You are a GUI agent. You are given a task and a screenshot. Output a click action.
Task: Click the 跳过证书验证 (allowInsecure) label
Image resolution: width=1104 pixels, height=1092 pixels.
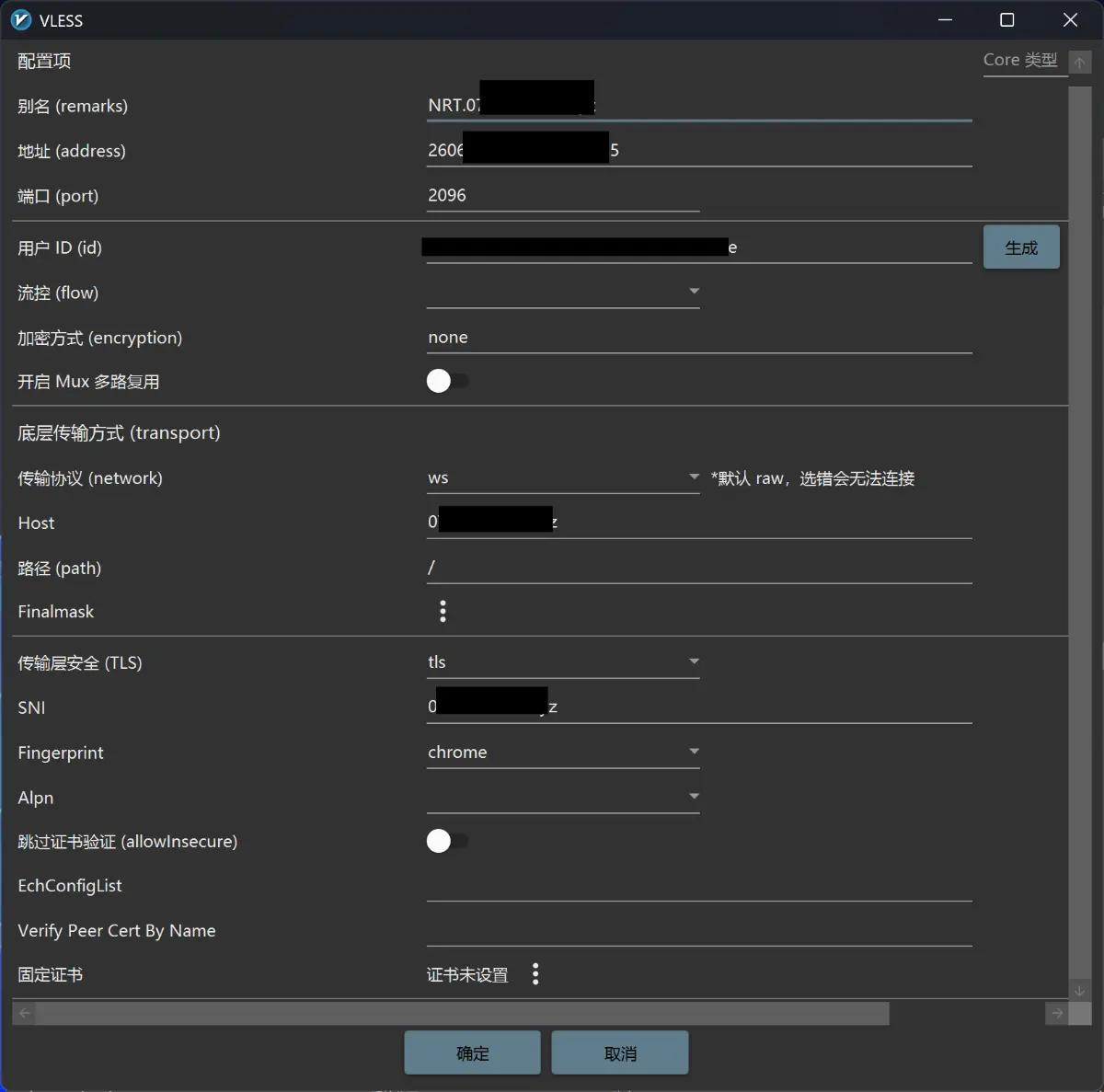[x=128, y=842]
